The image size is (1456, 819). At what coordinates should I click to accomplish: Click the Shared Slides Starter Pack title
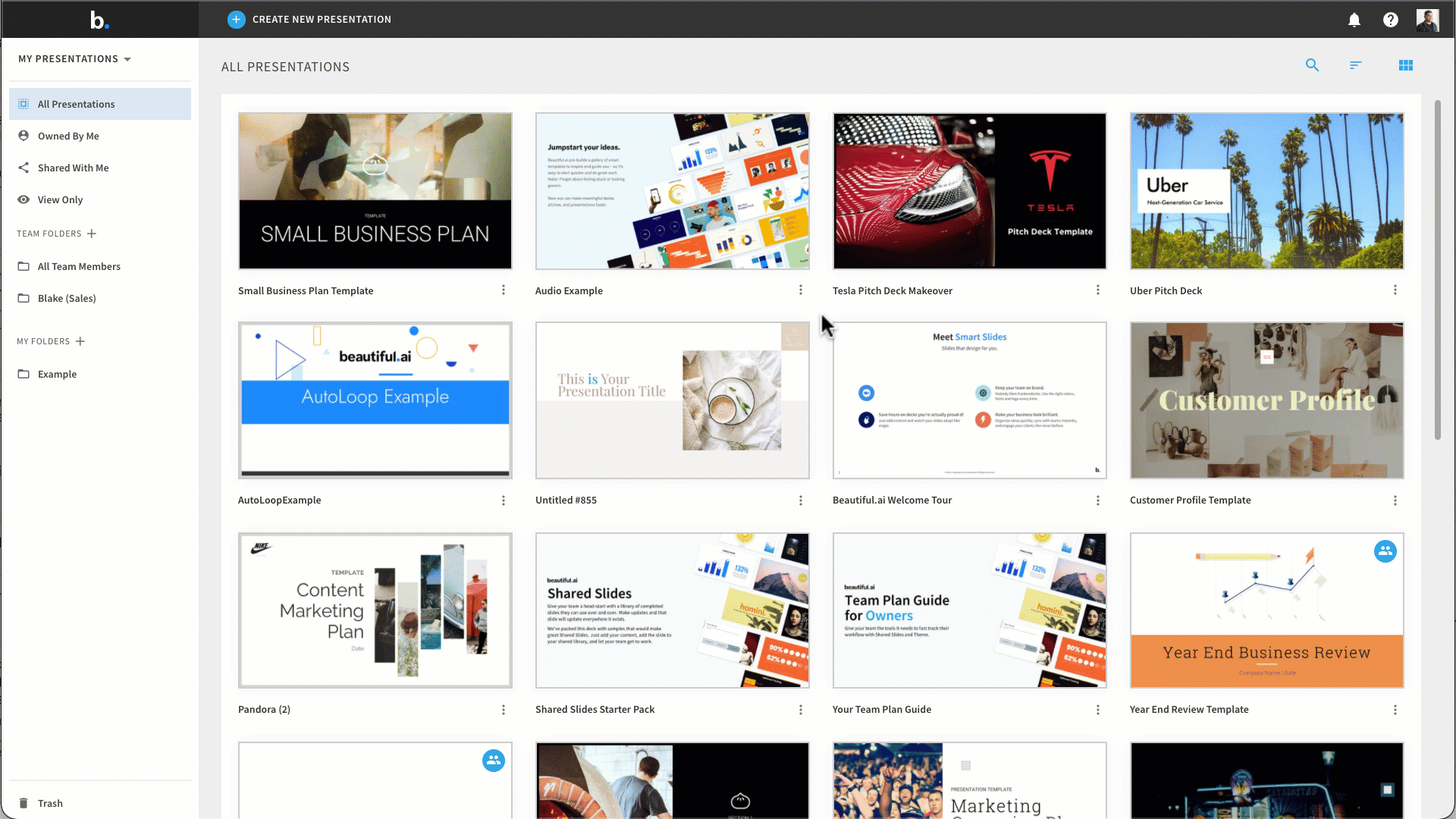(x=595, y=710)
